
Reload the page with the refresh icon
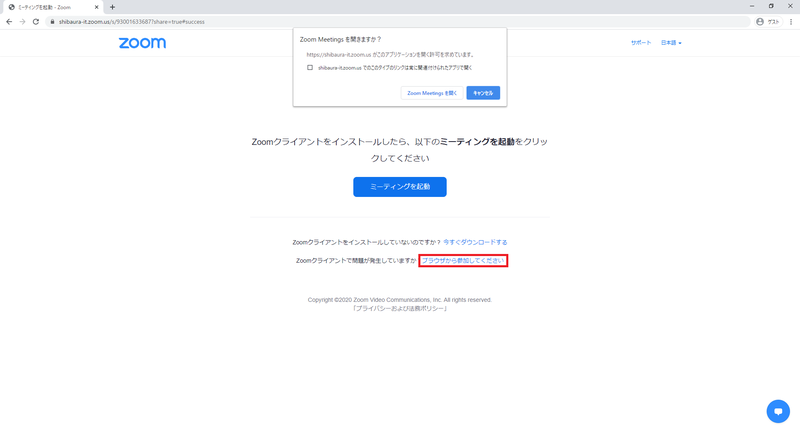[36, 22]
